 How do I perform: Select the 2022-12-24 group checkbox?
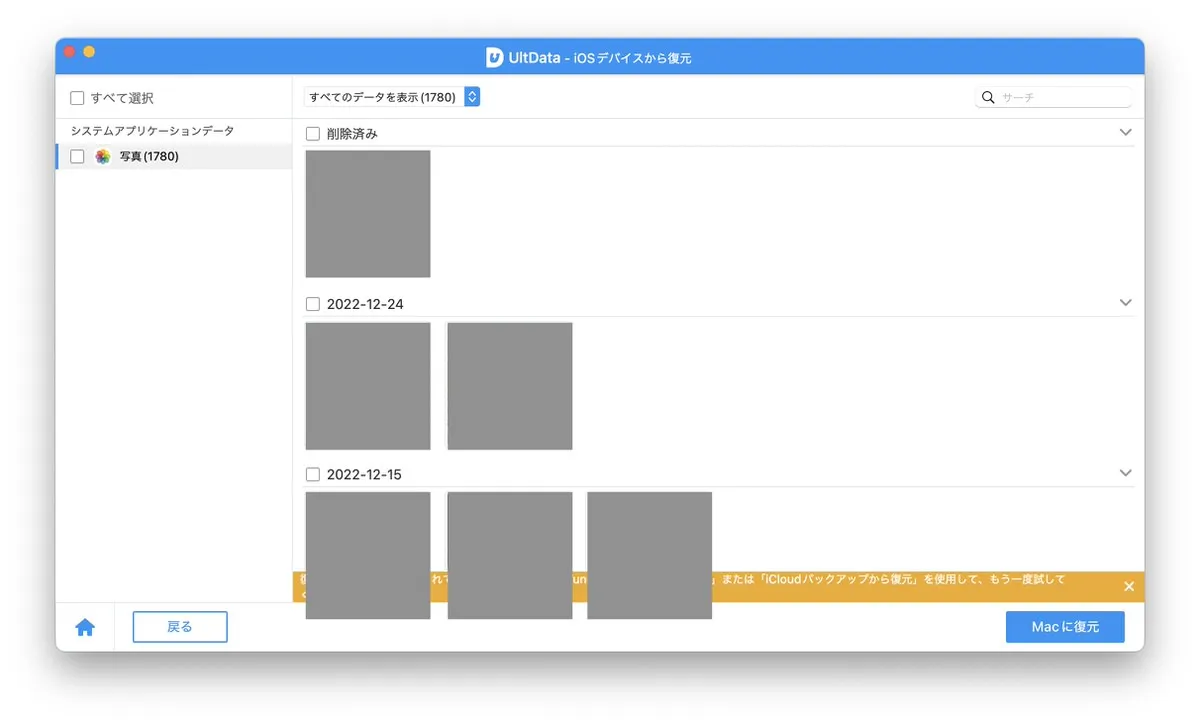(x=313, y=304)
